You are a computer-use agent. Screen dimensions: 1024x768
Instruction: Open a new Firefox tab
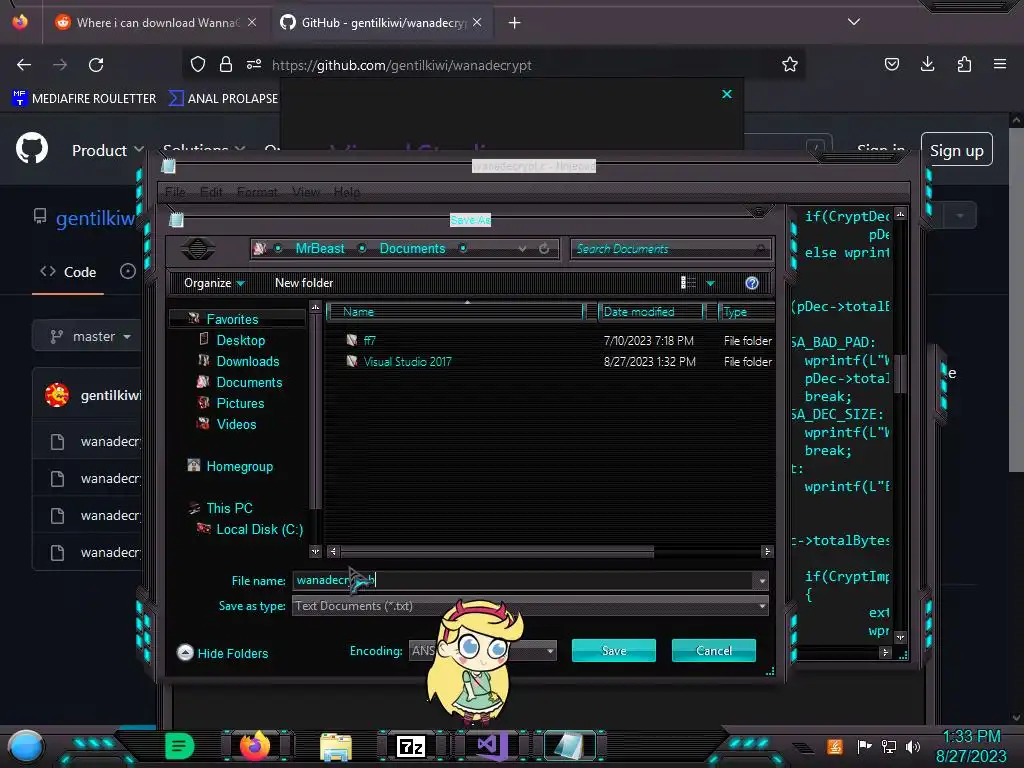click(x=515, y=23)
